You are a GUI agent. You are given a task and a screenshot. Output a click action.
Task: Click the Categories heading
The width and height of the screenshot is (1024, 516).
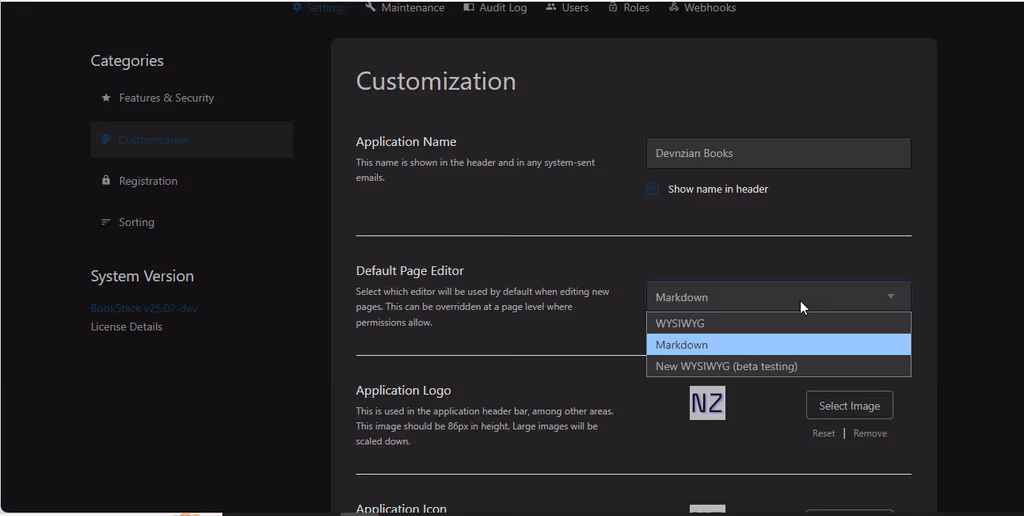127,61
